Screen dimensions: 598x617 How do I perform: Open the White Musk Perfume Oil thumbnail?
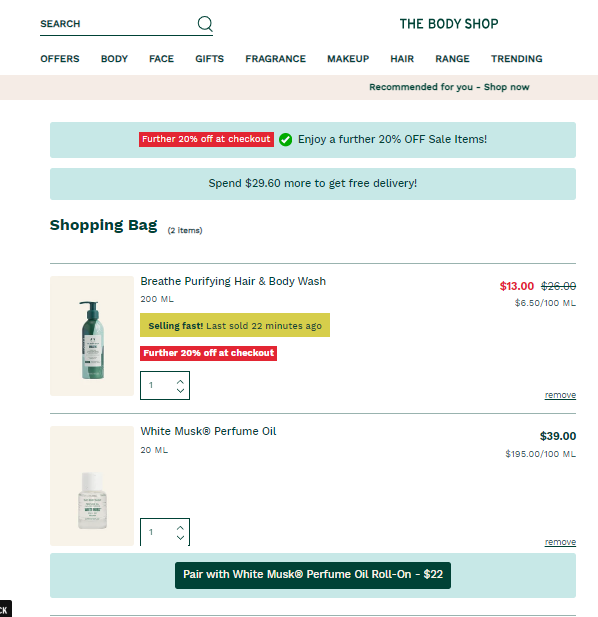(92, 486)
